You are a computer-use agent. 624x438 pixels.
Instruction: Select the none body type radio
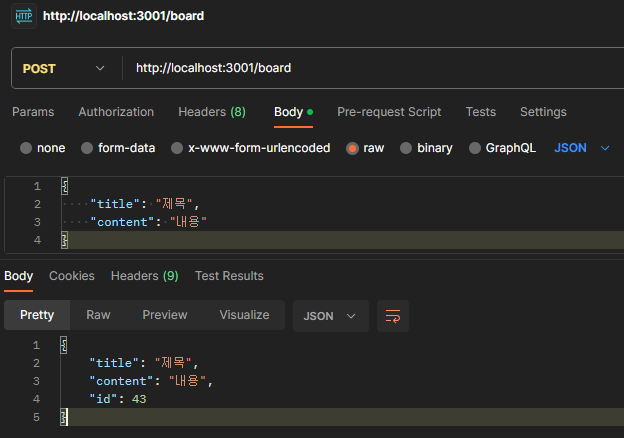coord(26,148)
